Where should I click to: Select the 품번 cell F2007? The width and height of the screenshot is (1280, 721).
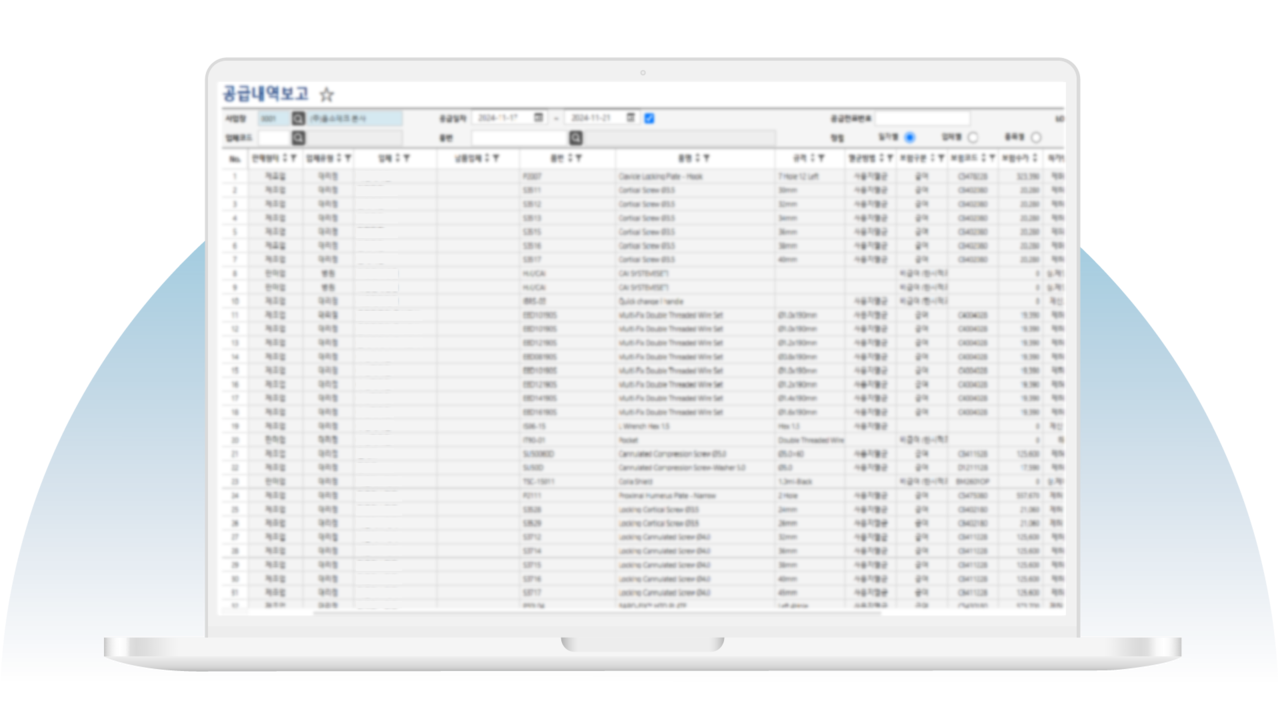pyautogui.click(x=568, y=176)
